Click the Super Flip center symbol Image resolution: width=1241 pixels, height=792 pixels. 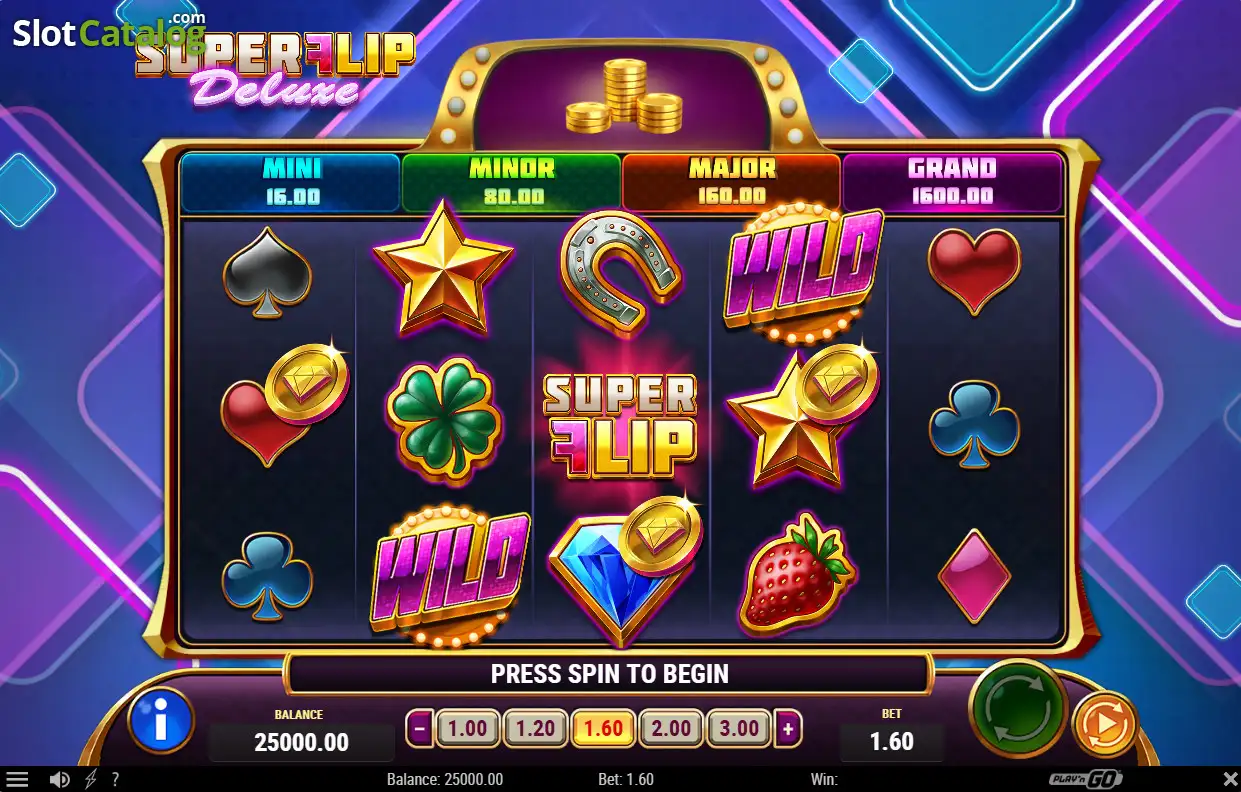[620, 424]
